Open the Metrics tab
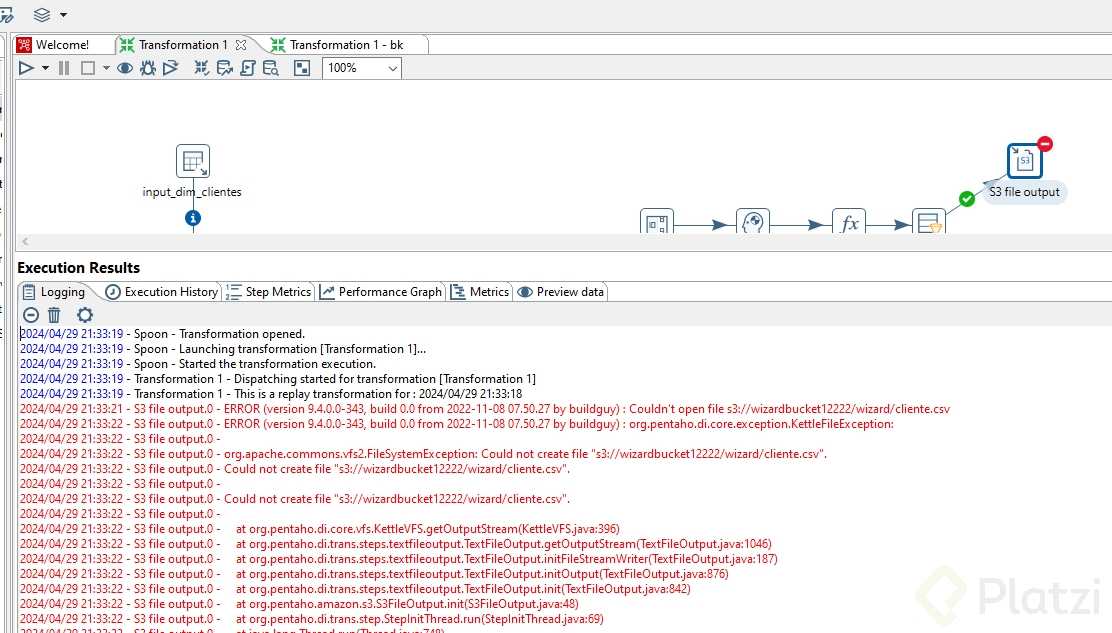The width and height of the screenshot is (1112, 633). (x=480, y=292)
